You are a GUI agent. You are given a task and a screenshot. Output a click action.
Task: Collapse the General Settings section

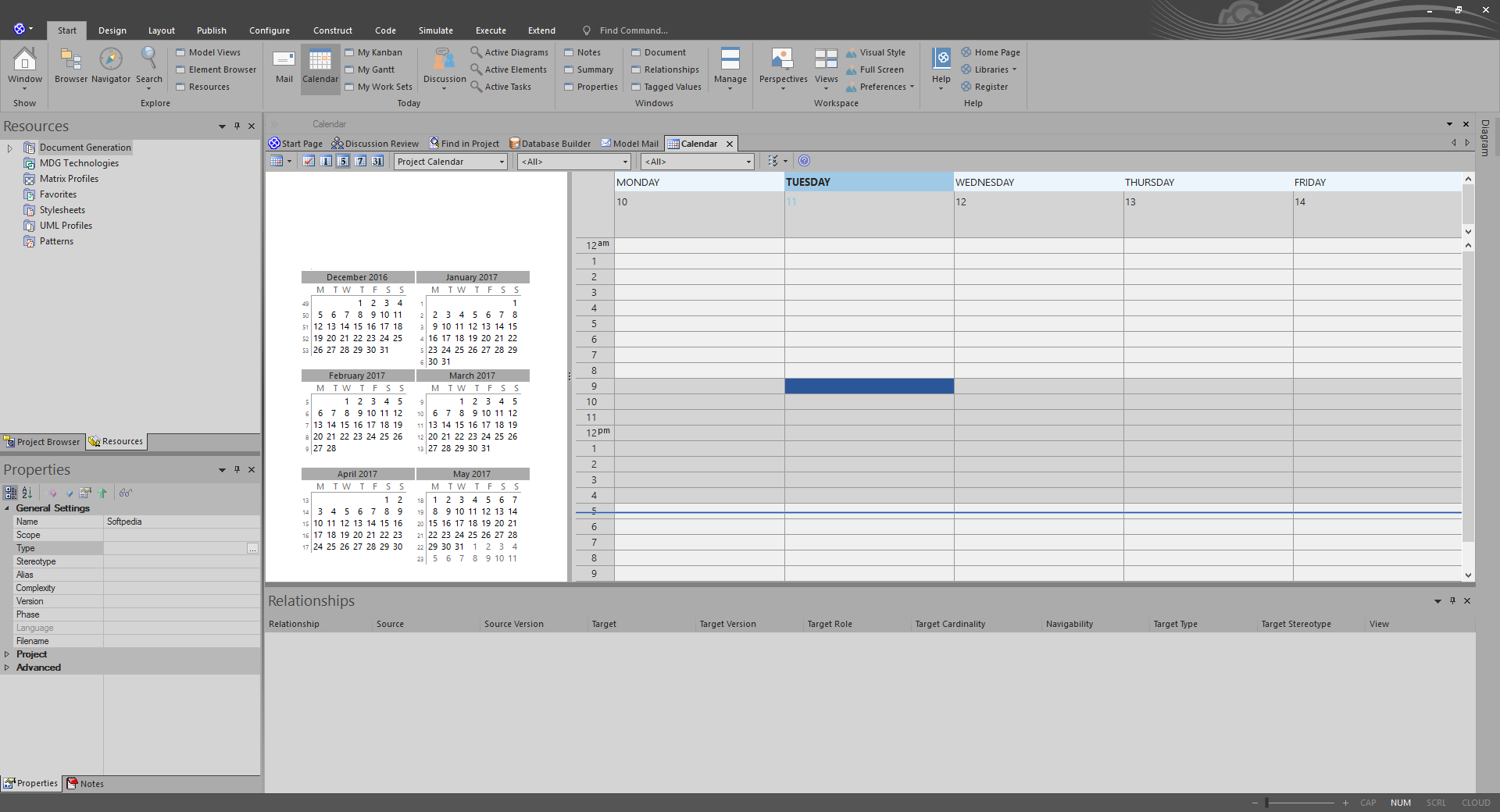[x=7, y=508]
